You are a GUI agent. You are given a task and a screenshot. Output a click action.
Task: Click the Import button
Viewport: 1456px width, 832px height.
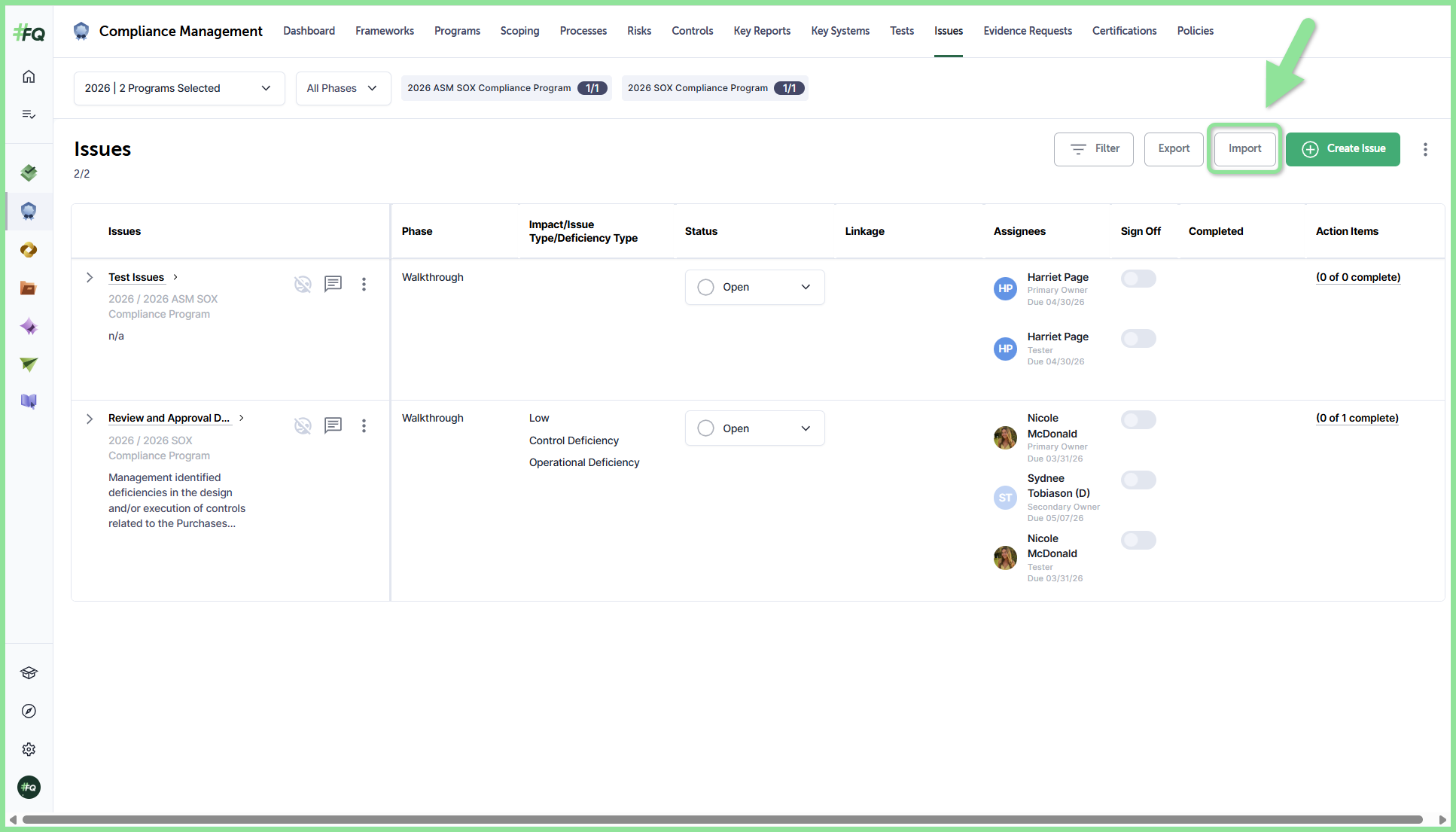1244,149
